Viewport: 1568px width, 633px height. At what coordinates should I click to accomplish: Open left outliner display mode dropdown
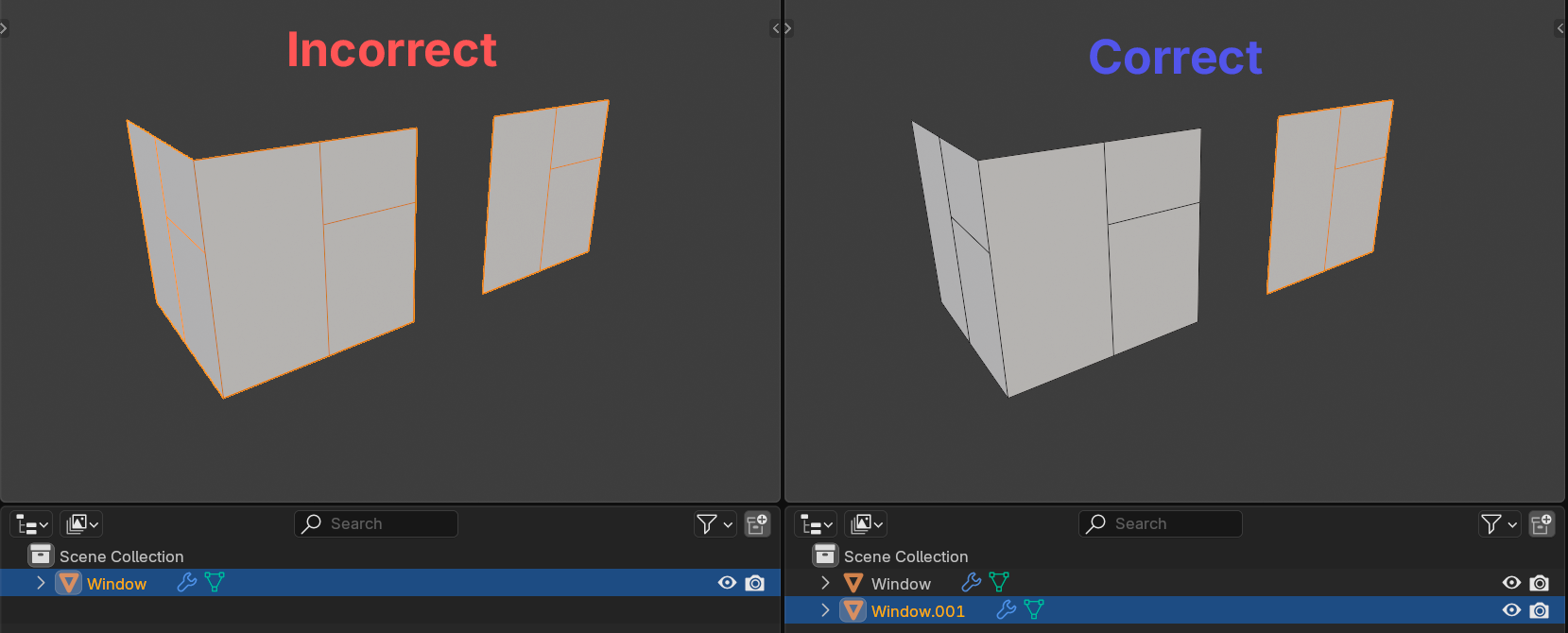[82, 524]
